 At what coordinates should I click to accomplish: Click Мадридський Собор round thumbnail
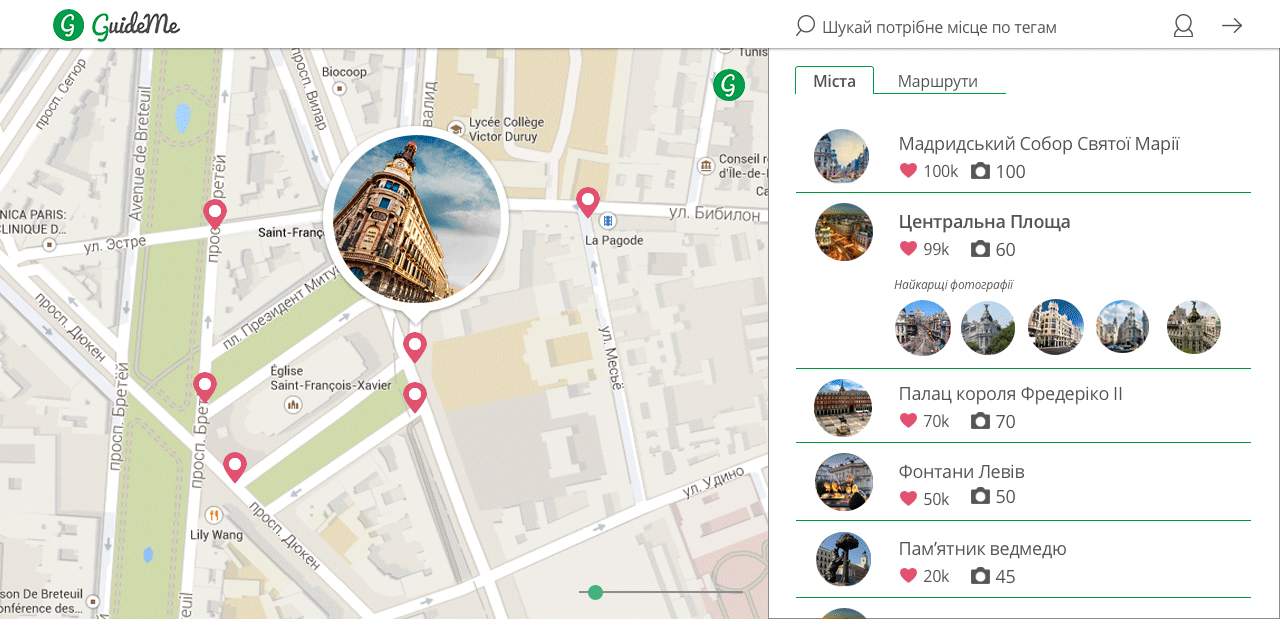(842, 156)
